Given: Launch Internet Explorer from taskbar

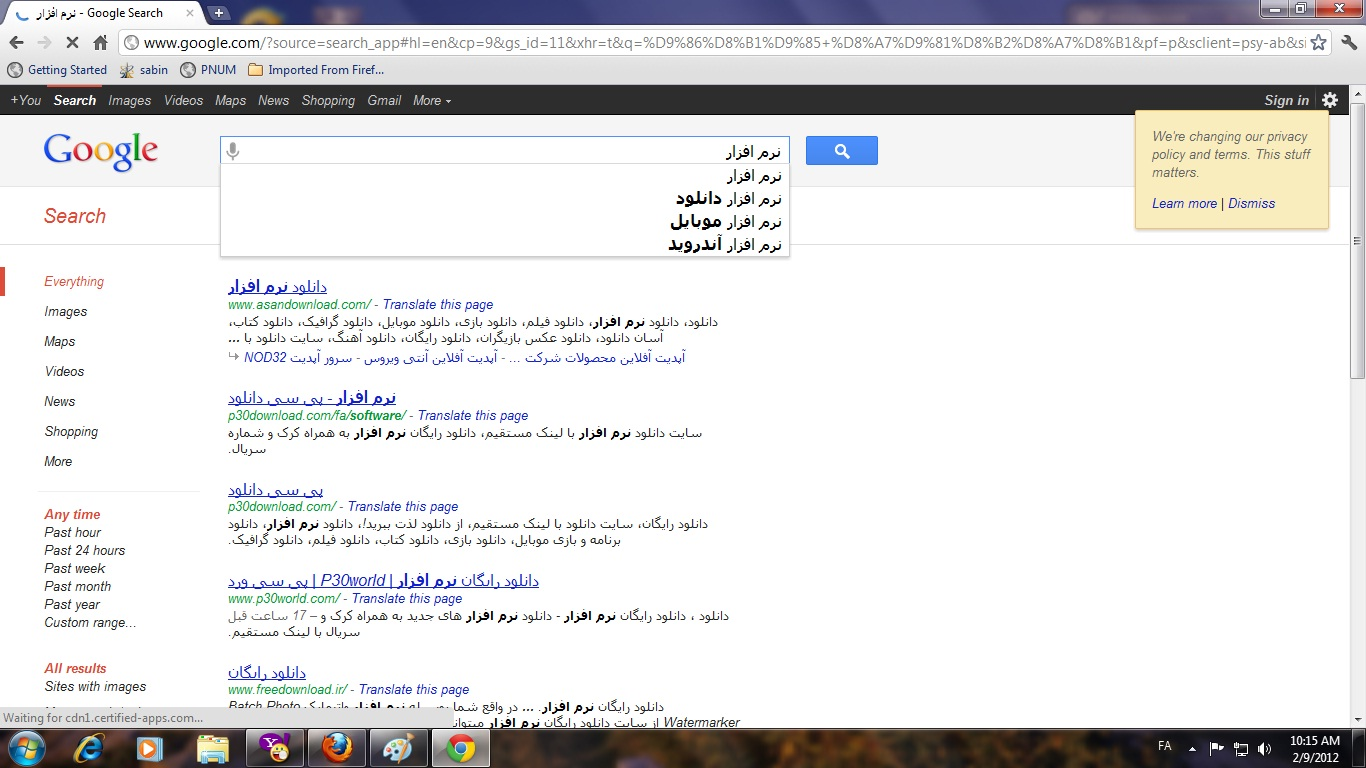Looking at the screenshot, I should tap(91, 748).
